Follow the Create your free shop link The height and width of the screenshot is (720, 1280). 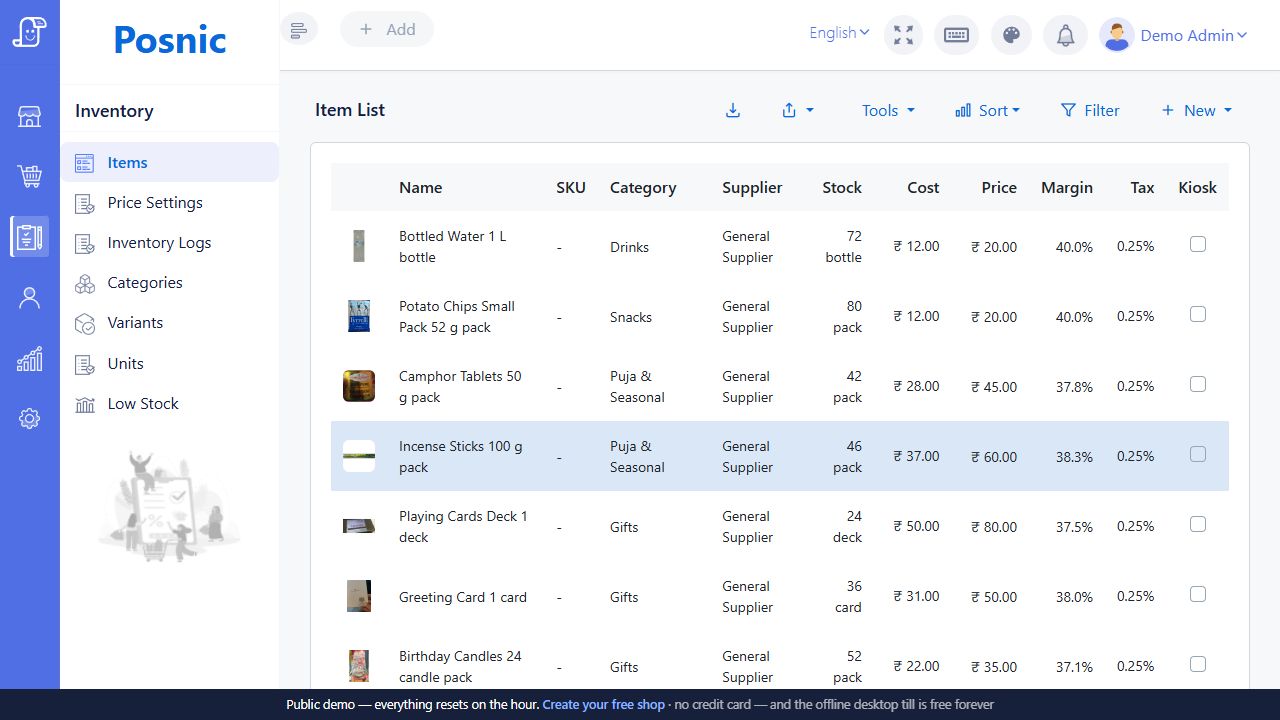tap(603, 704)
